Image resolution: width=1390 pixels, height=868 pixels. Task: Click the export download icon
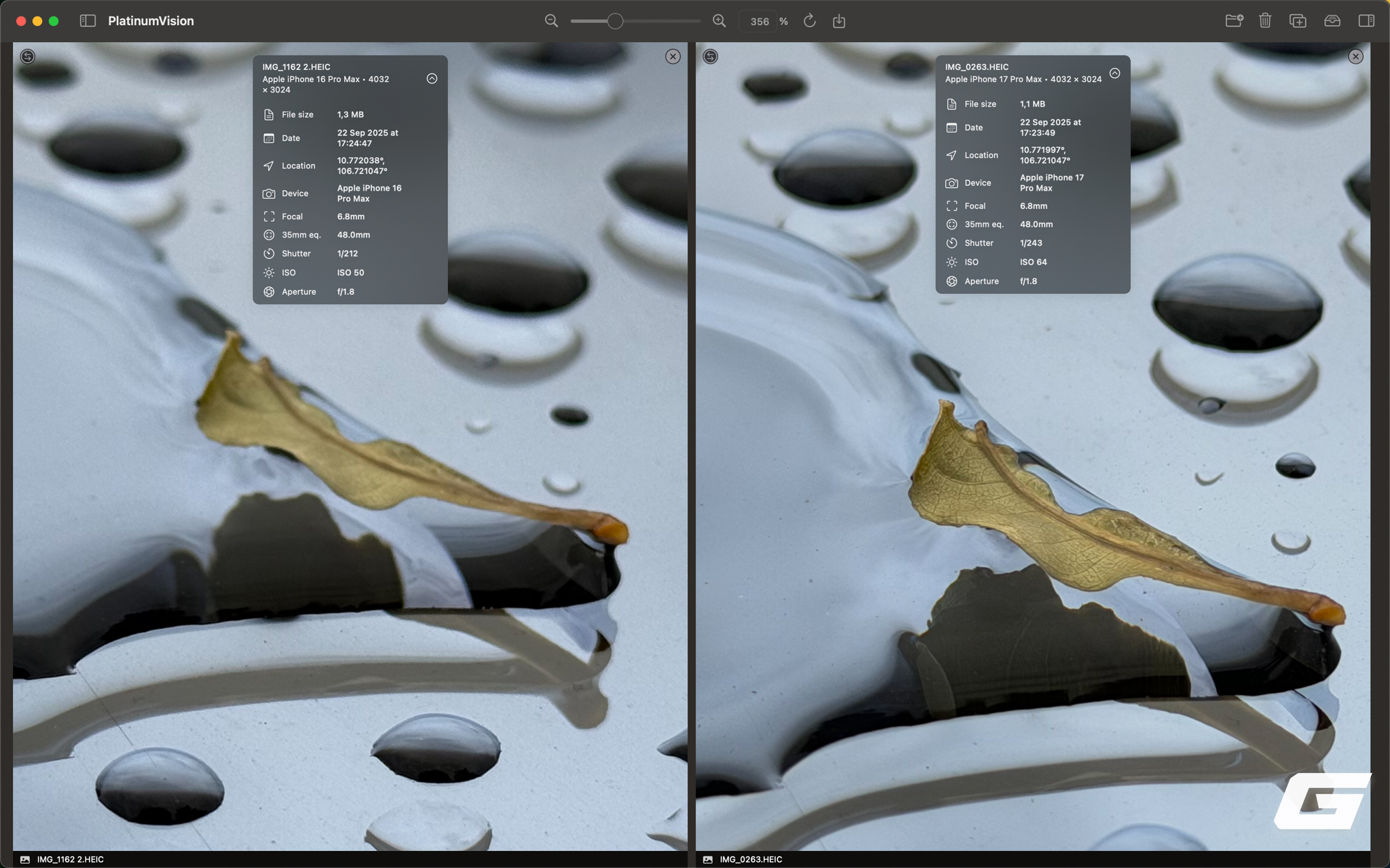click(839, 21)
